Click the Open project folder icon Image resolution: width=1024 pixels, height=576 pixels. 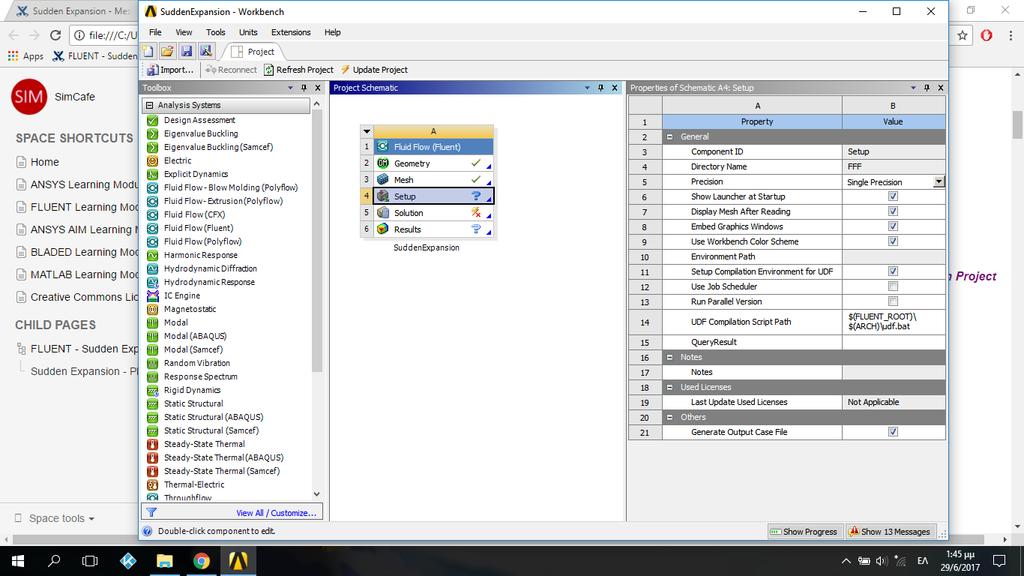click(167, 52)
